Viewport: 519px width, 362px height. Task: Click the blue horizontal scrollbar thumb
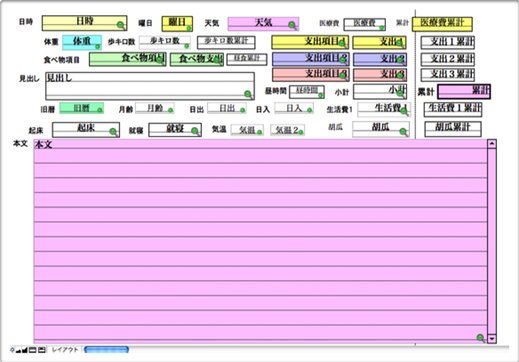(x=107, y=350)
